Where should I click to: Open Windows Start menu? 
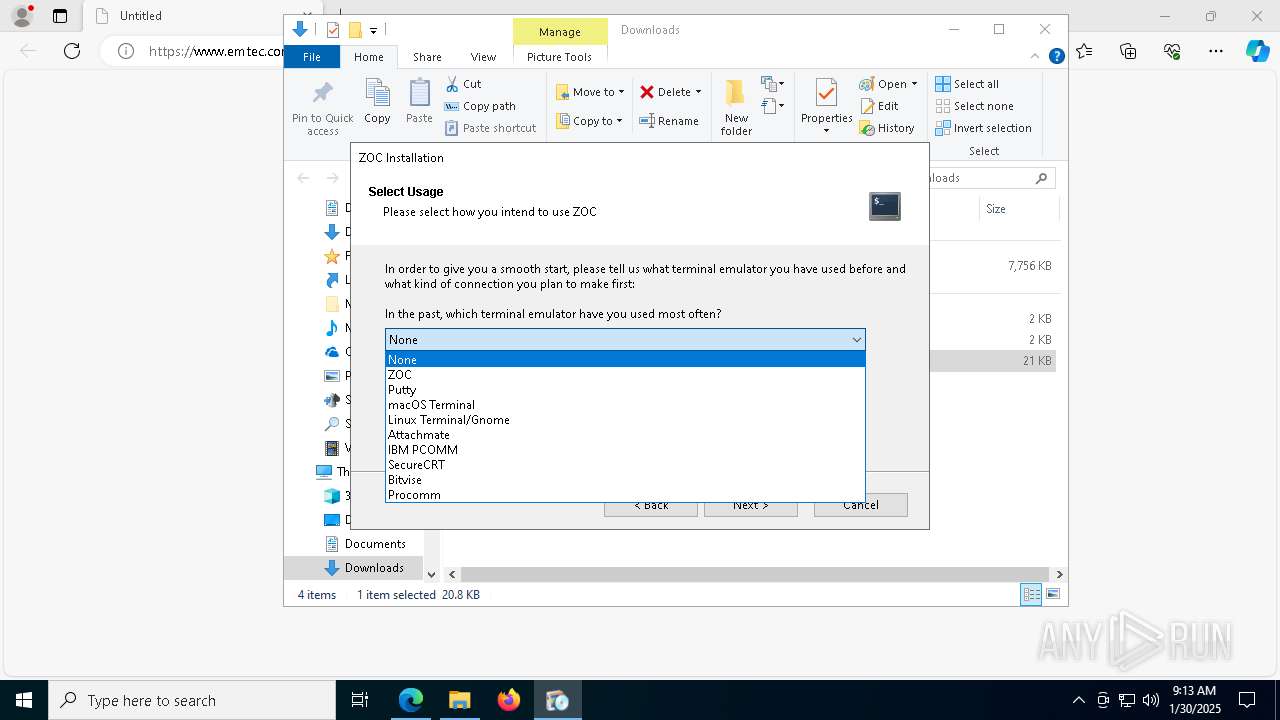click(24, 700)
